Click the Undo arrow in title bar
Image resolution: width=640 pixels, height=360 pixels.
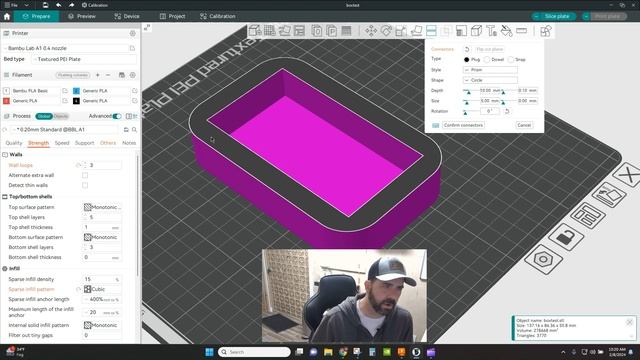point(58,5)
